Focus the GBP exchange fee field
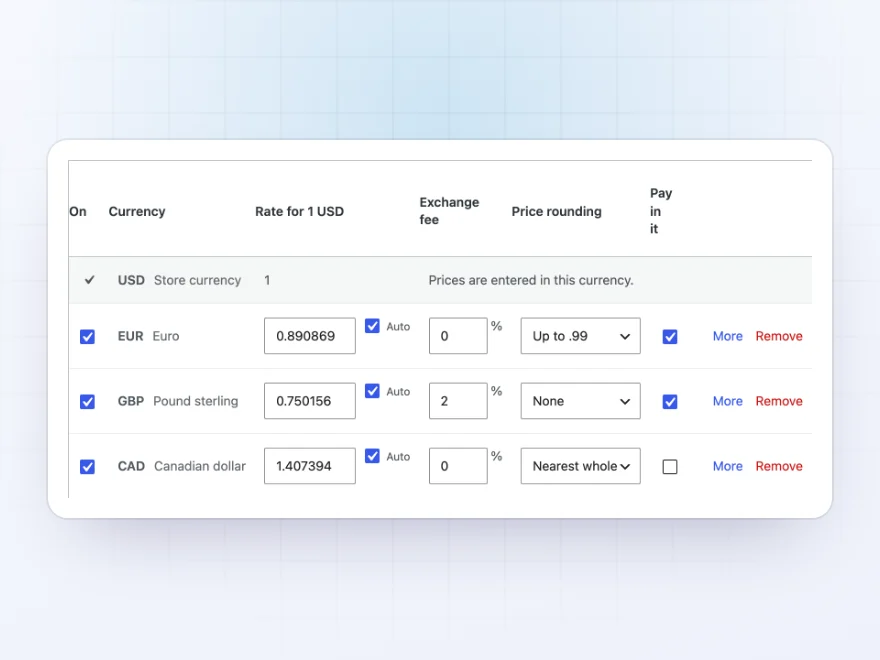The image size is (880, 660). pos(458,401)
